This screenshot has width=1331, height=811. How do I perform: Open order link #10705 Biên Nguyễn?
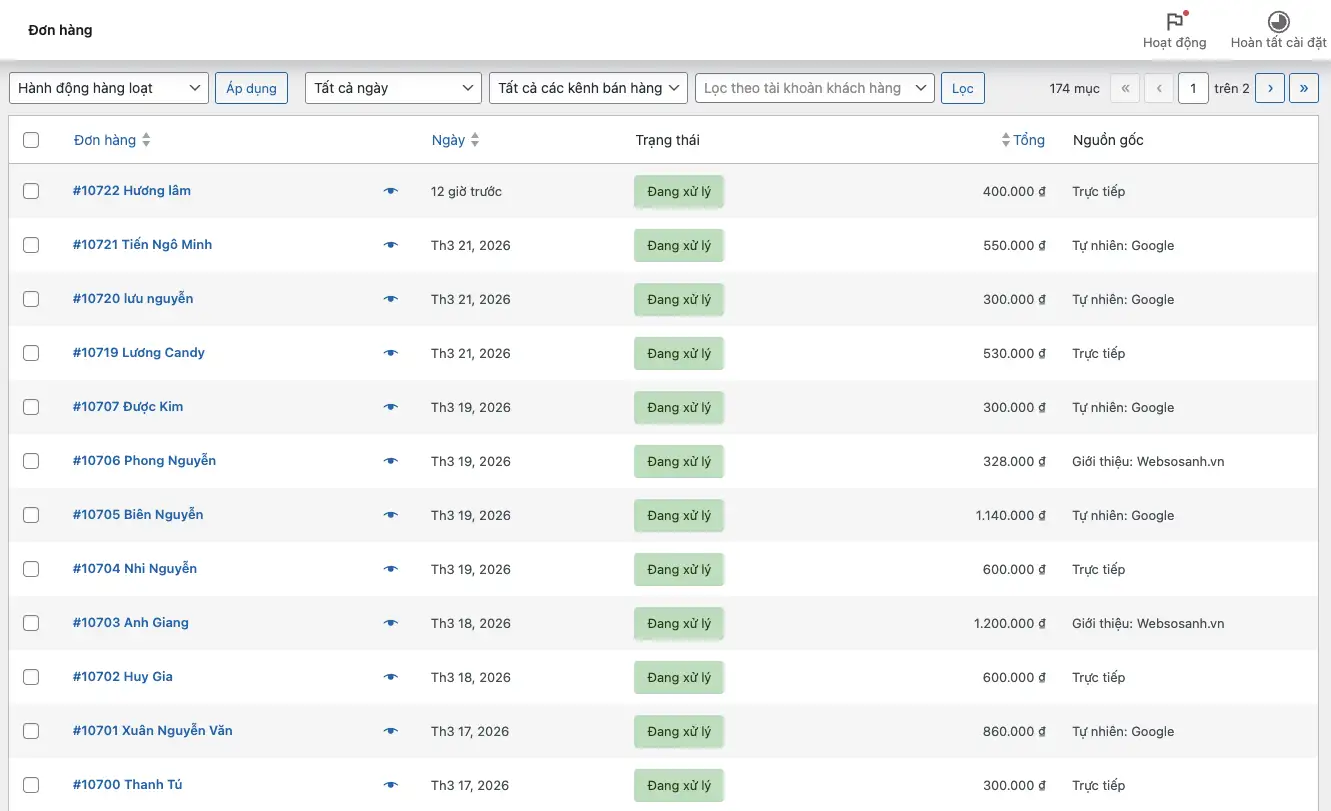(138, 515)
